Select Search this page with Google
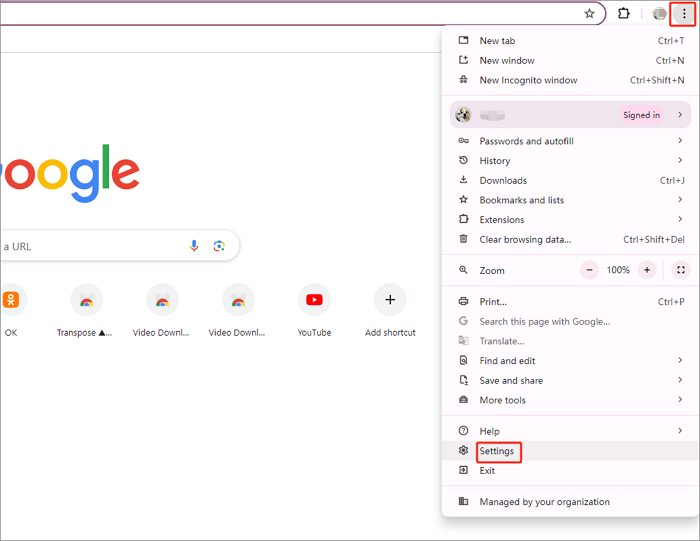 (x=571, y=321)
